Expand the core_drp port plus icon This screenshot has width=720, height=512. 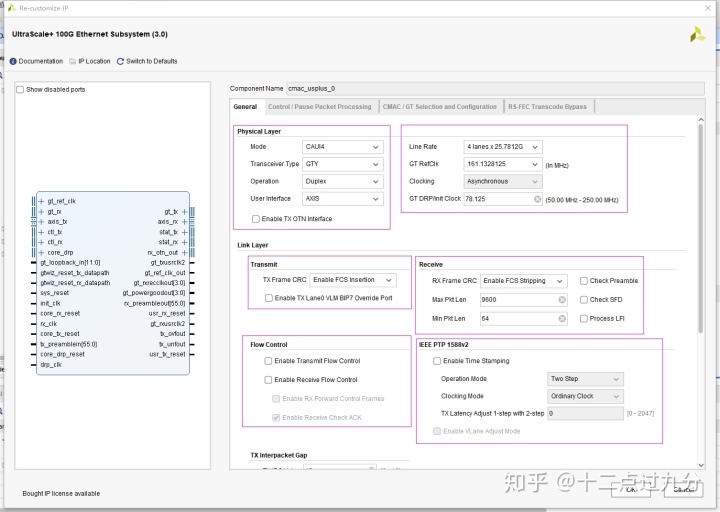click(41, 253)
